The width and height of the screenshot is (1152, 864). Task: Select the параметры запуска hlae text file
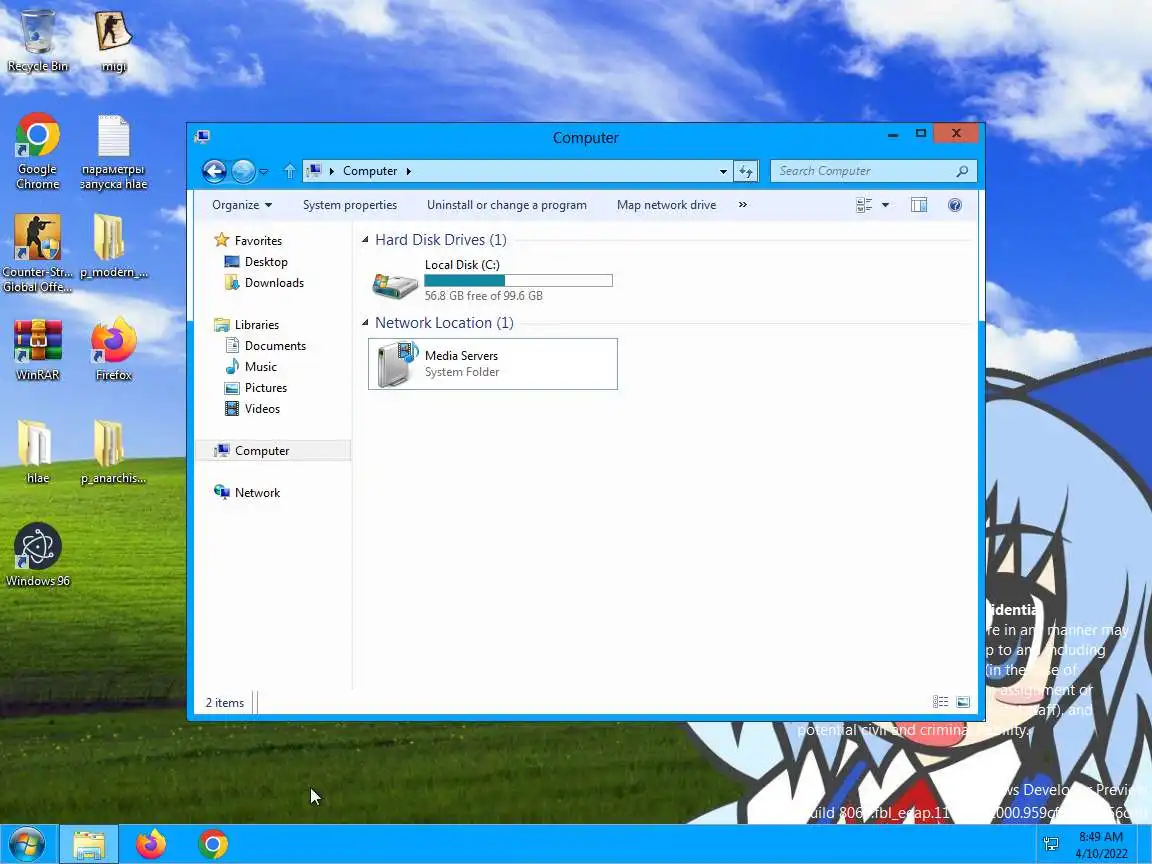[113, 152]
